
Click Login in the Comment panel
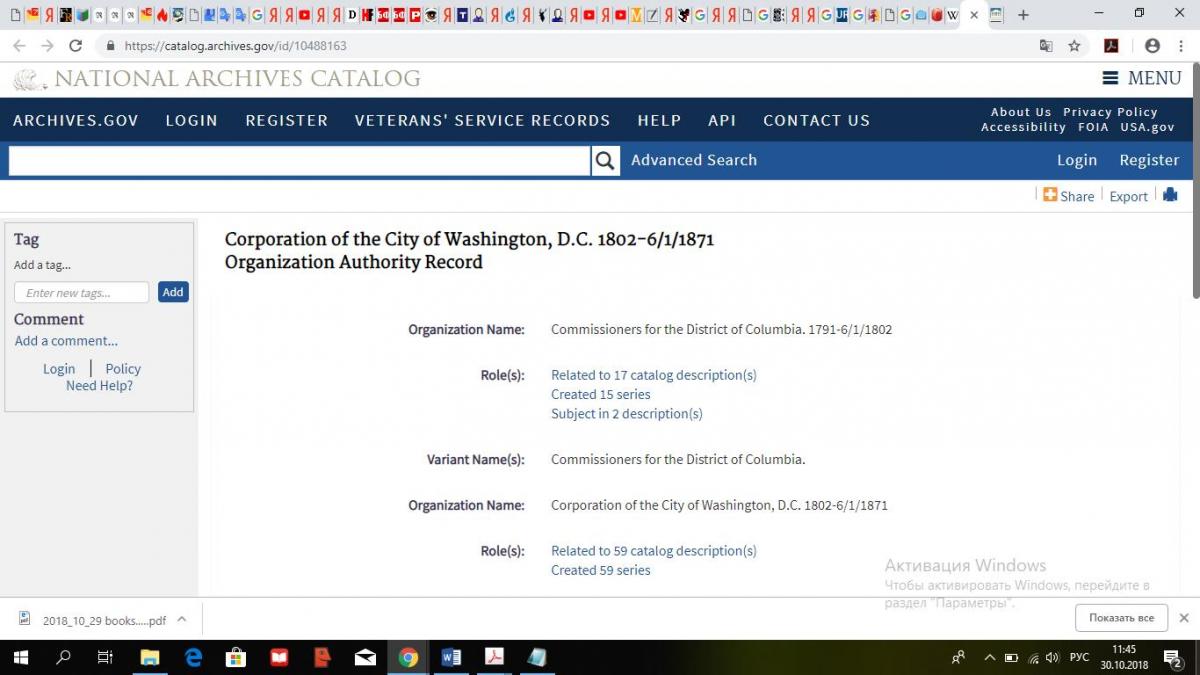(x=59, y=369)
